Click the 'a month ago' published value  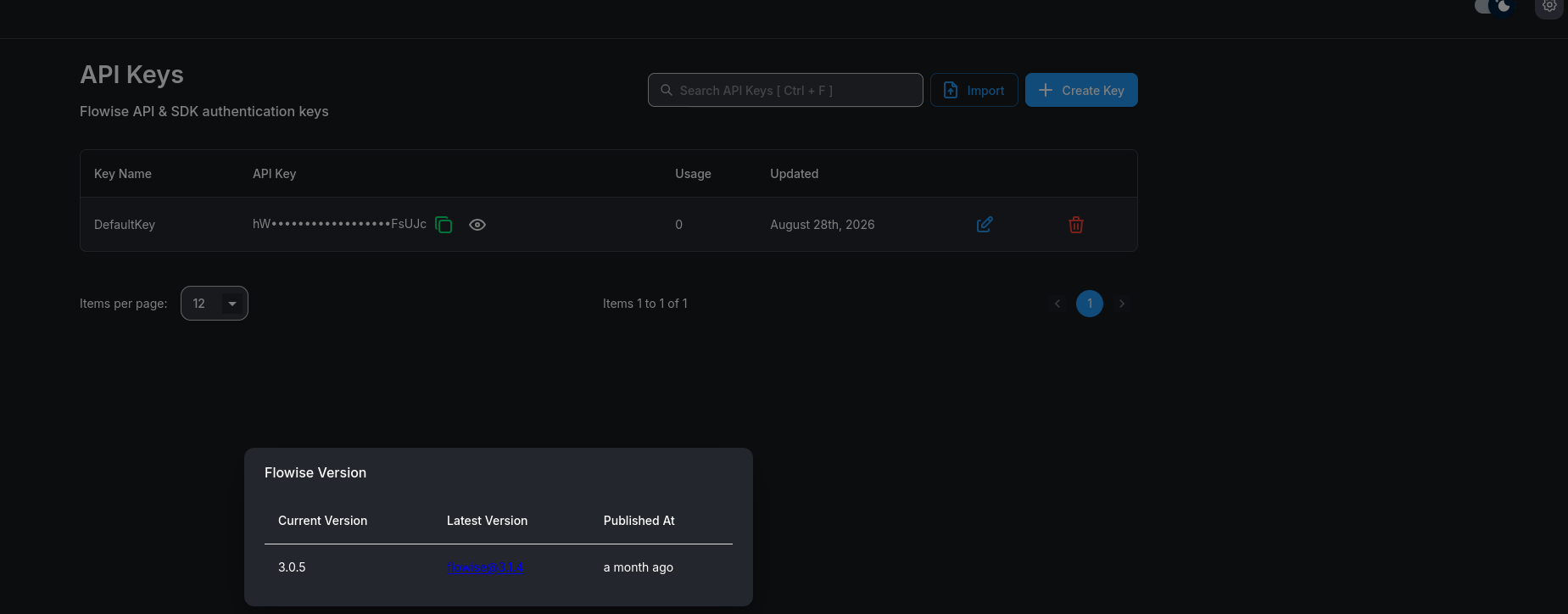[639, 567]
